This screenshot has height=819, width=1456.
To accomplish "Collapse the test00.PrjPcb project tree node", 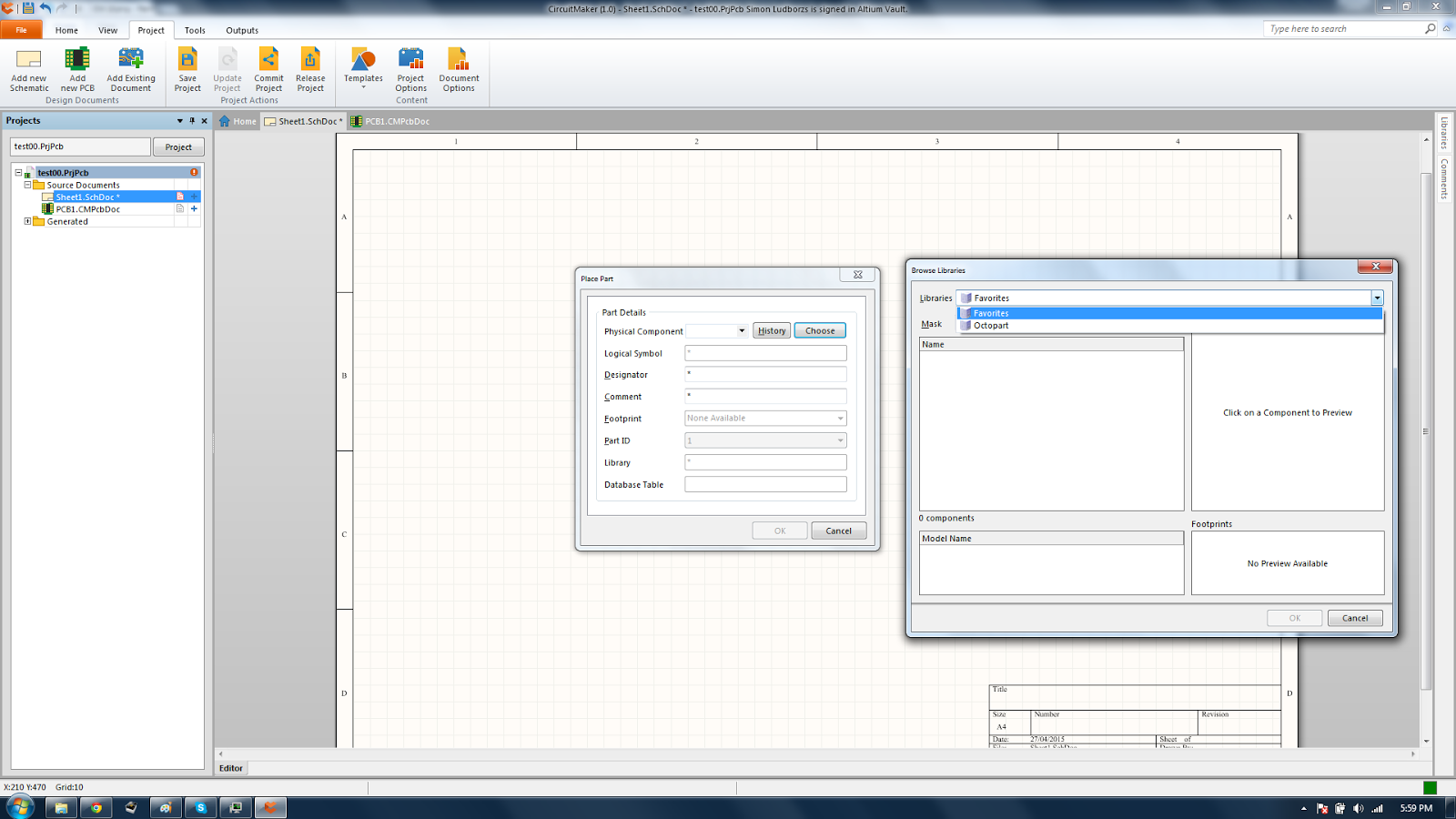I will pyautogui.click(x=18, y=172).
